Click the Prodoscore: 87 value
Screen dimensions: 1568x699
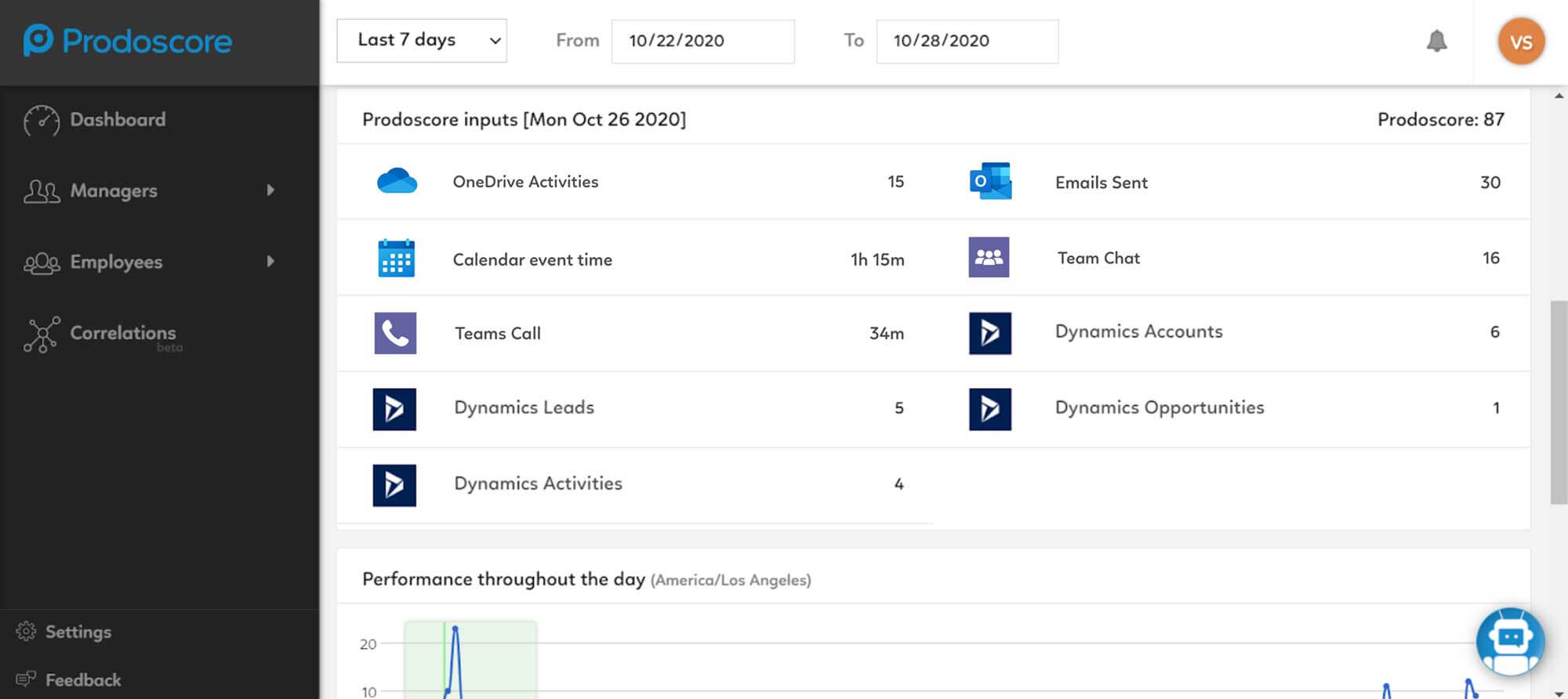coord(1441,119)
